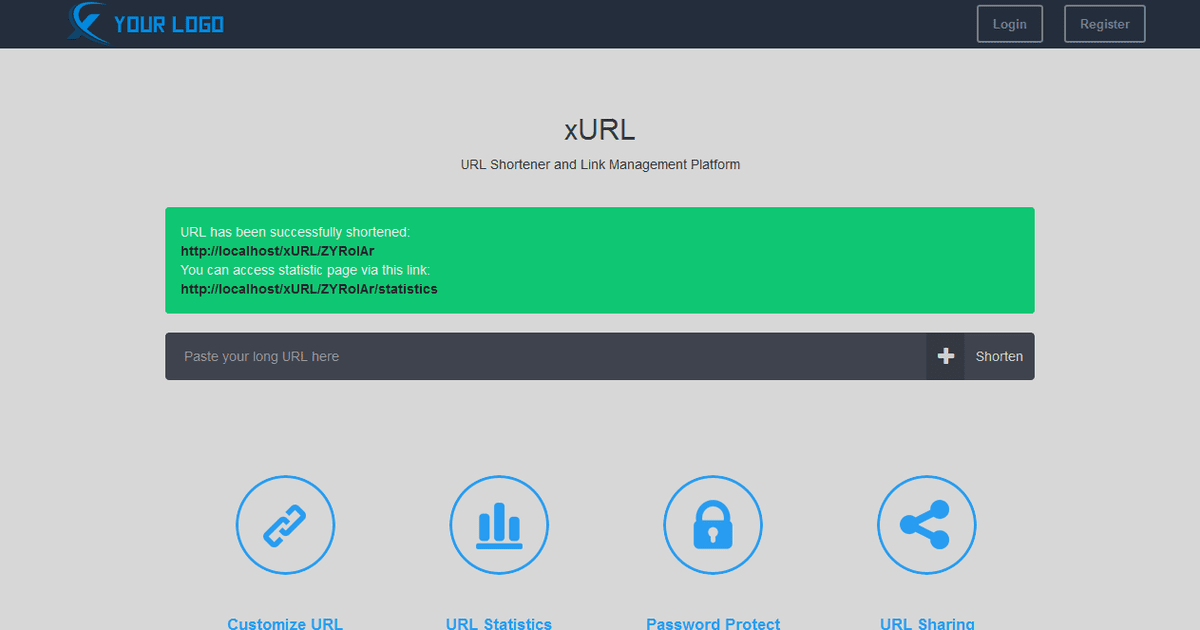Viewport: 1200px width, 630px height.
Task: Click the Shorten button
Action: click(999, 356)
